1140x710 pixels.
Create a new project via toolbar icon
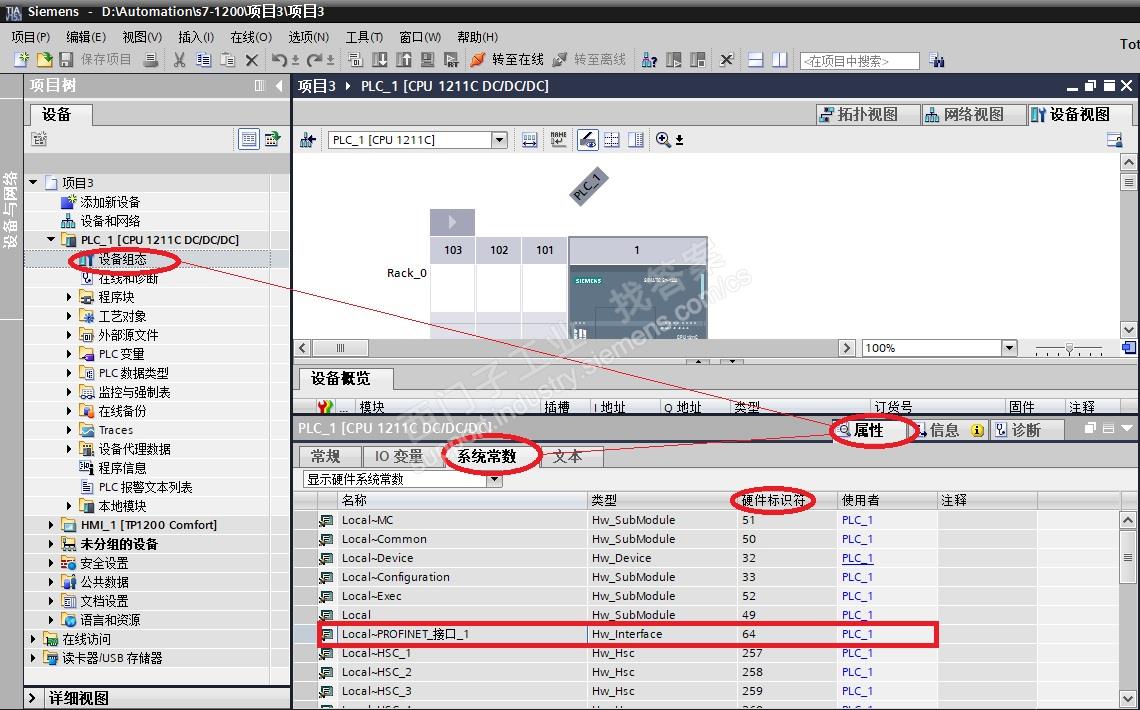point(22,60)
